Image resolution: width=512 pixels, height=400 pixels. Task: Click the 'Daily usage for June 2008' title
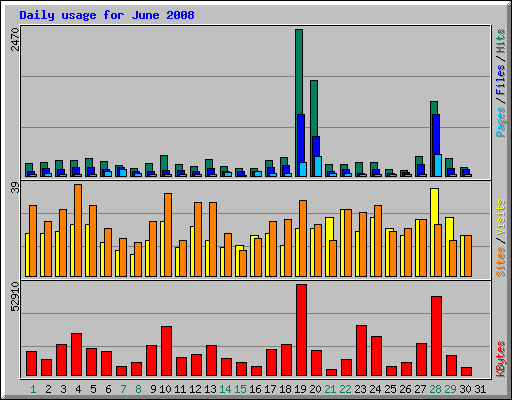pos(107,15)
